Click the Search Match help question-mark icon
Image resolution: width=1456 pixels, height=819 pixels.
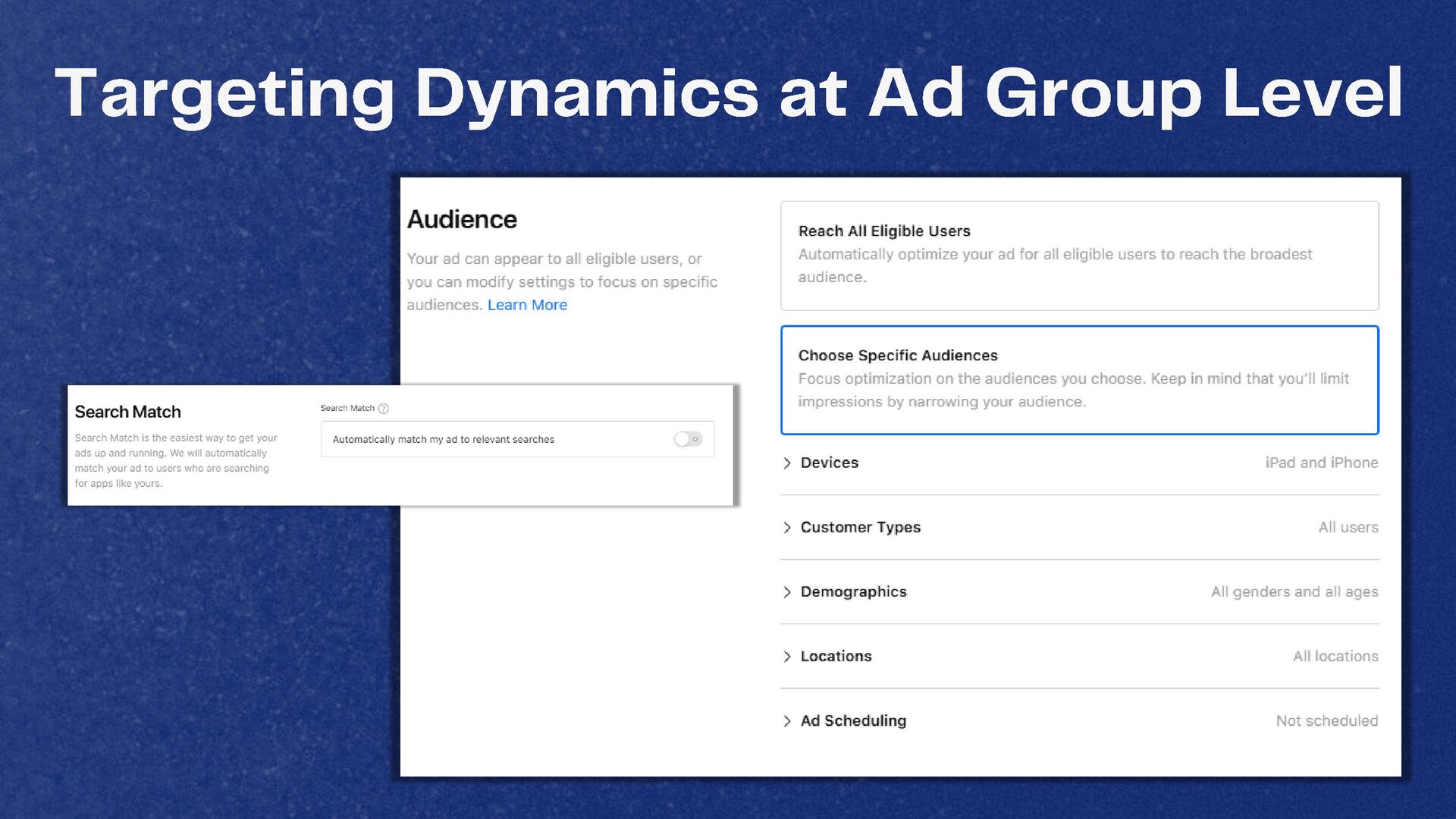(x=384, y=409)
